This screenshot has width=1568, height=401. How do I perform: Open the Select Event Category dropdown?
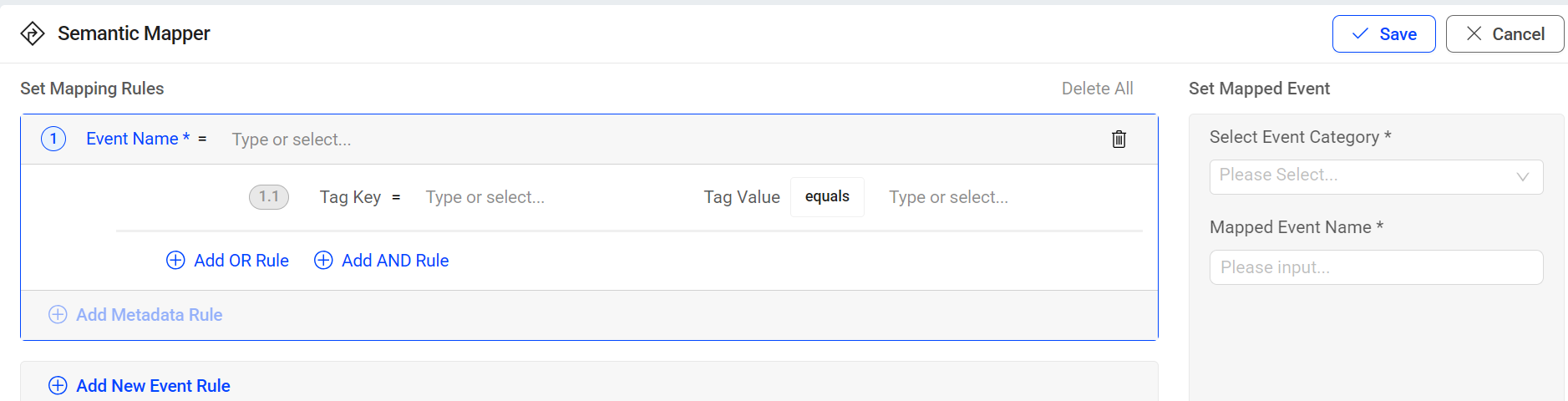coord(1376,176)
